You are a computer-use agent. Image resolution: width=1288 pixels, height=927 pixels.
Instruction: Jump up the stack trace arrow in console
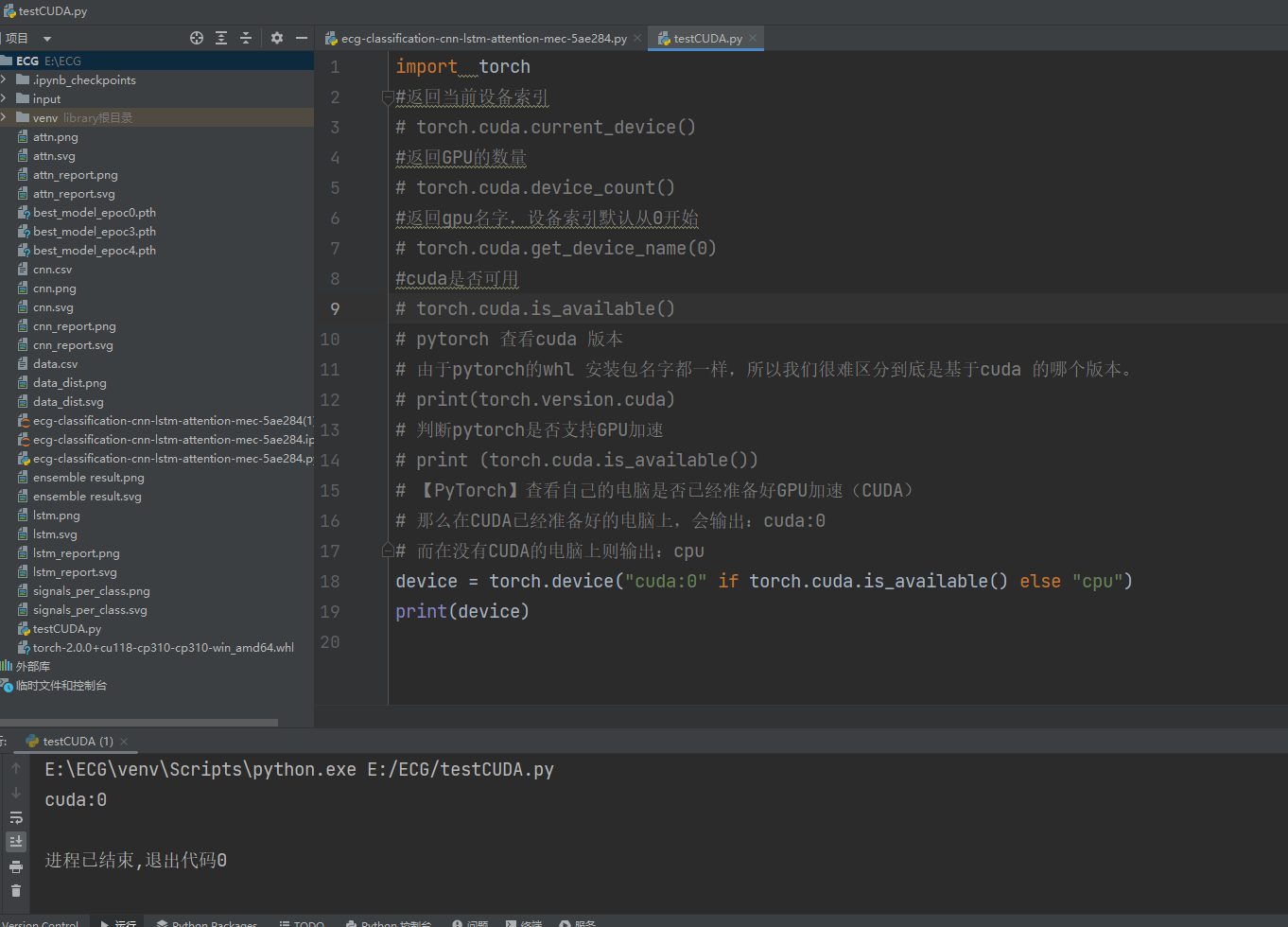pyautogui.click(x=16, y=768)
